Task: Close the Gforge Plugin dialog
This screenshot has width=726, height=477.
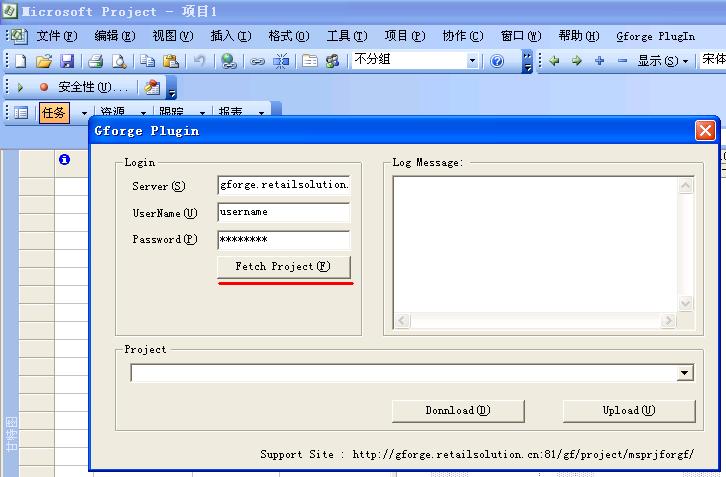Action: point(705,131)
